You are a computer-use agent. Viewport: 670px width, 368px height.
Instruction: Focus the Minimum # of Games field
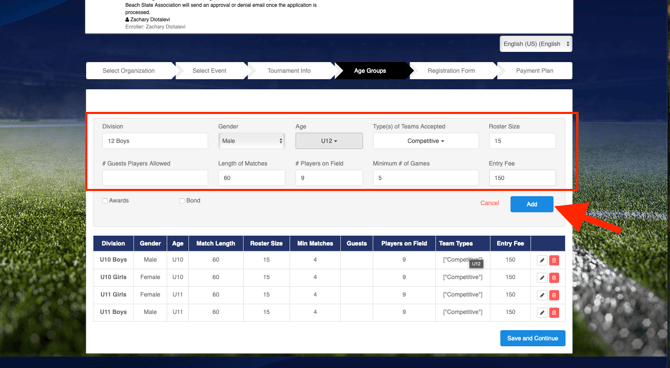click(426, 178)
